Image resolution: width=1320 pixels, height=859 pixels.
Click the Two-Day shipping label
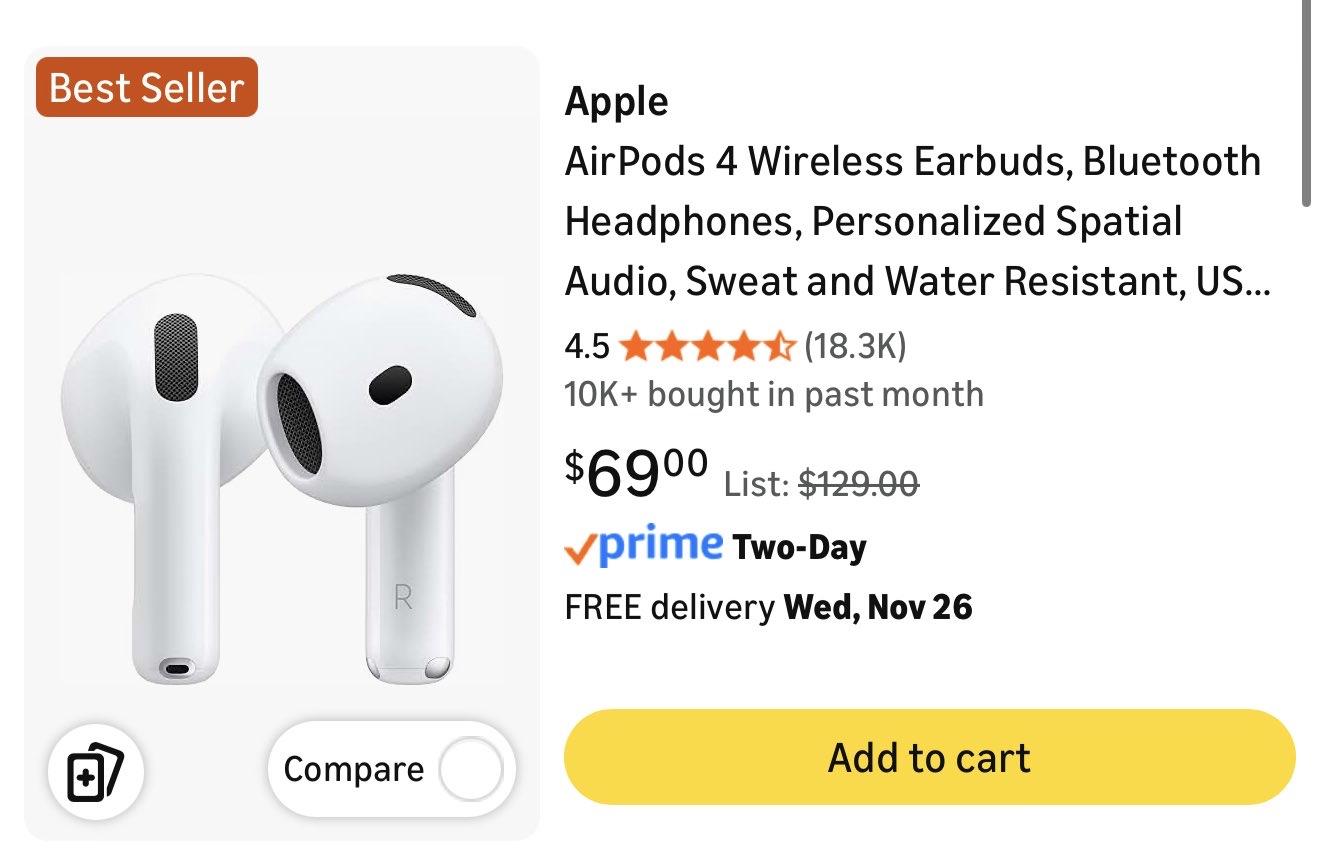(x=799, y=548)
